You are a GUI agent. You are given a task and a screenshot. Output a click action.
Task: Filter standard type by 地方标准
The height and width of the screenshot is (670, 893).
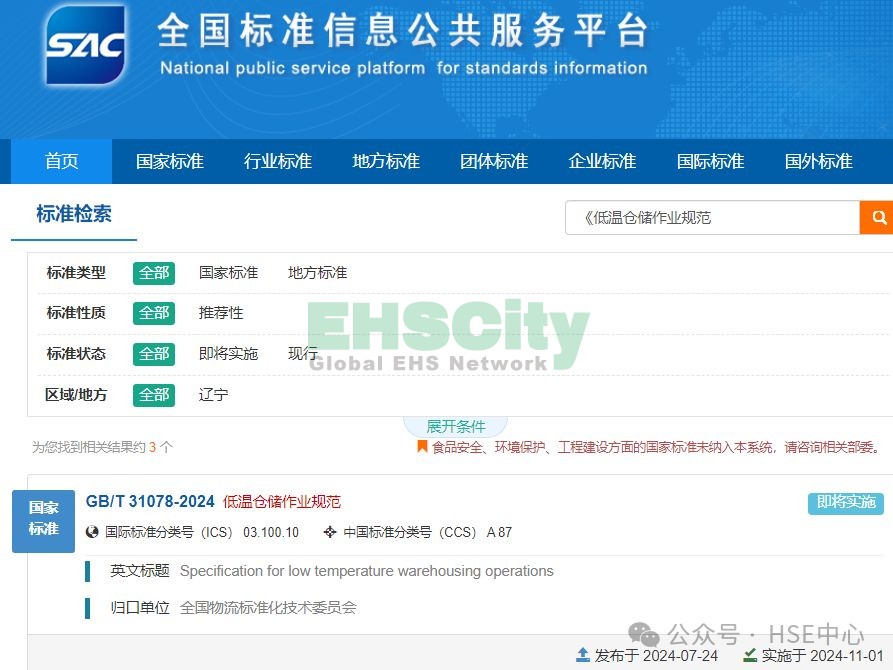tap(317, 273)
